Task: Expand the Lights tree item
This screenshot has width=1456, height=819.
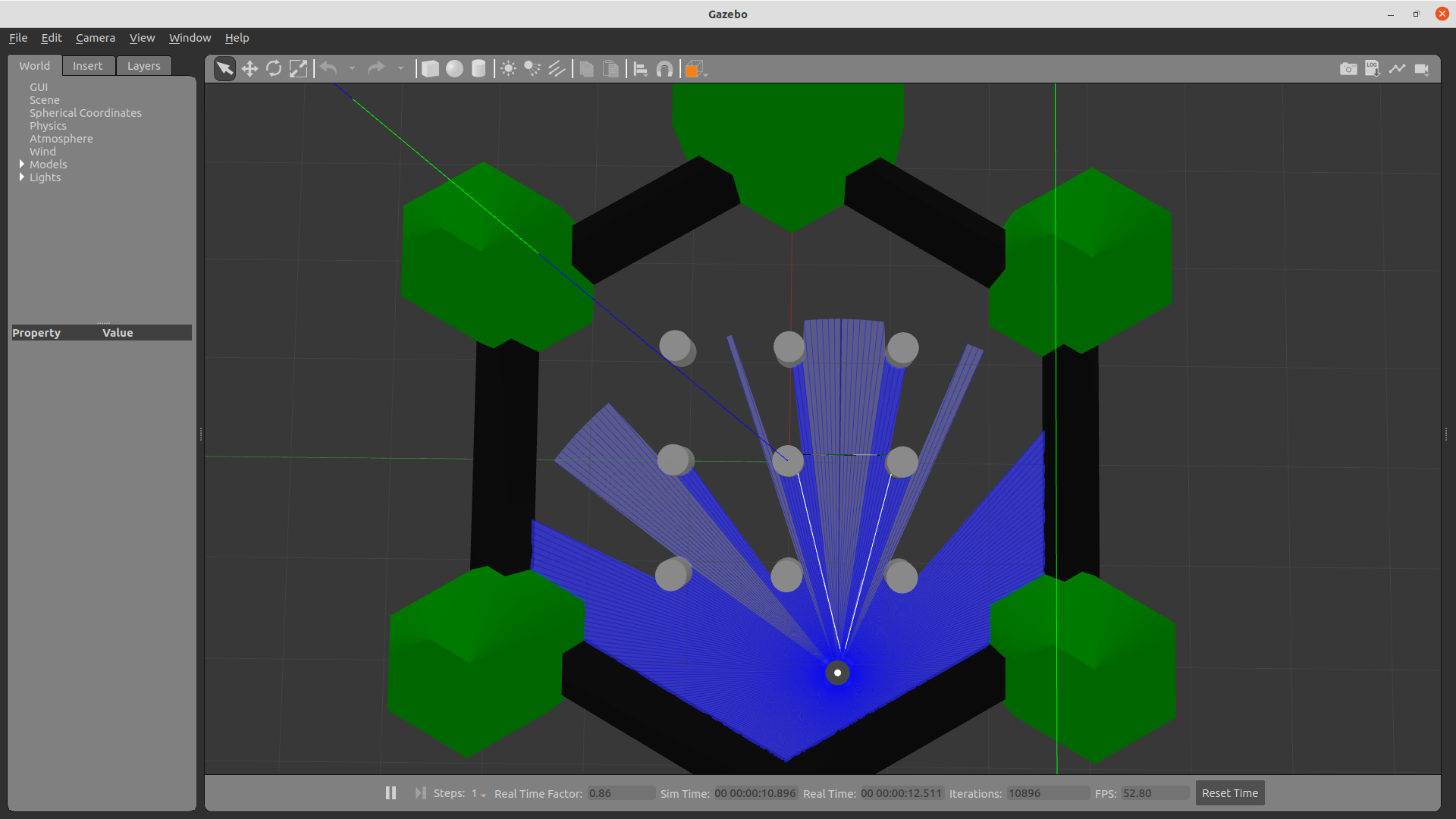Action: click(x=22, y=177)
